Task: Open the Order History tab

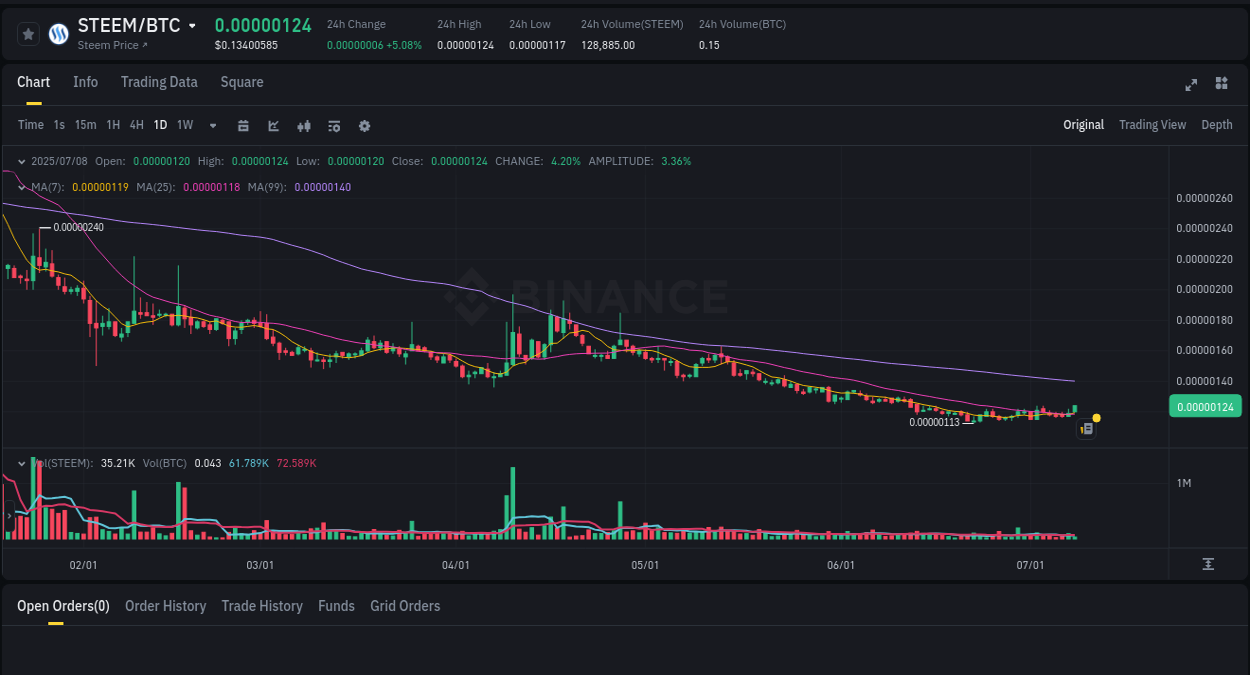Action: 165,606
